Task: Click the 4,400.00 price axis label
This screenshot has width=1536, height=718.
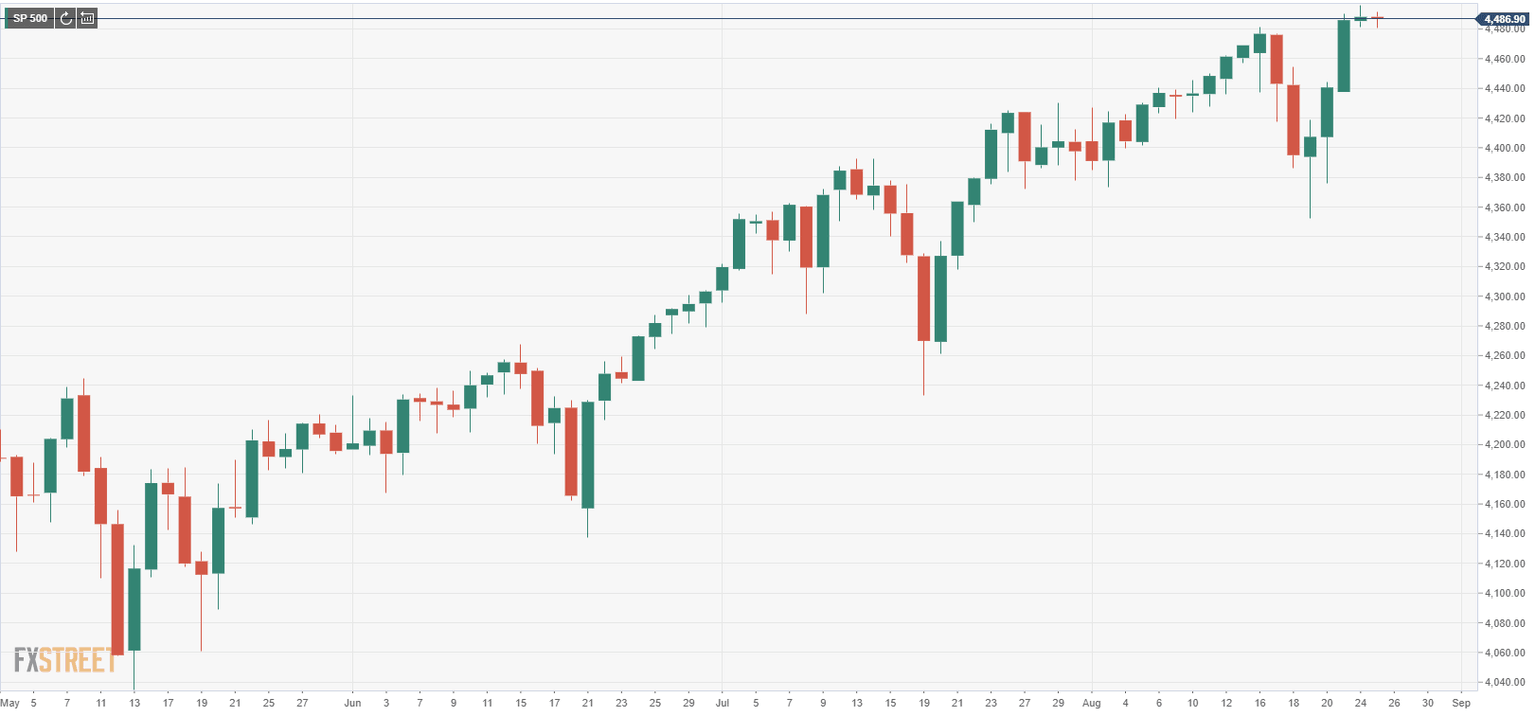Action: coord(1503,148)
